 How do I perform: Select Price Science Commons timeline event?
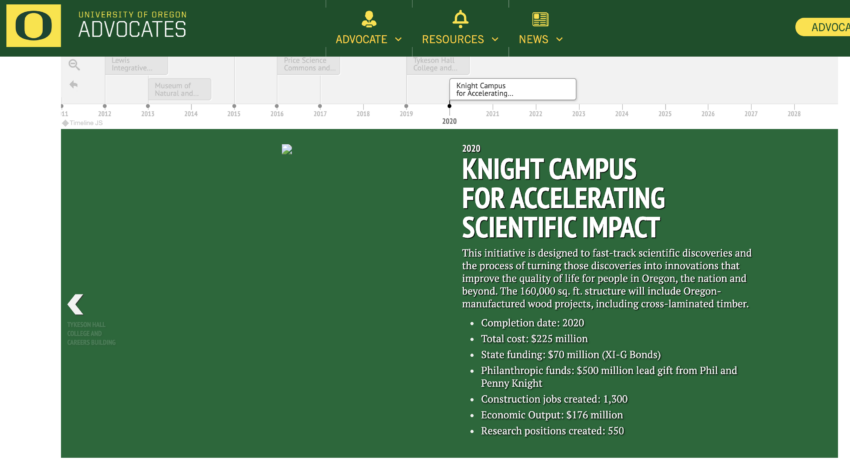click(x=308, y=65)
